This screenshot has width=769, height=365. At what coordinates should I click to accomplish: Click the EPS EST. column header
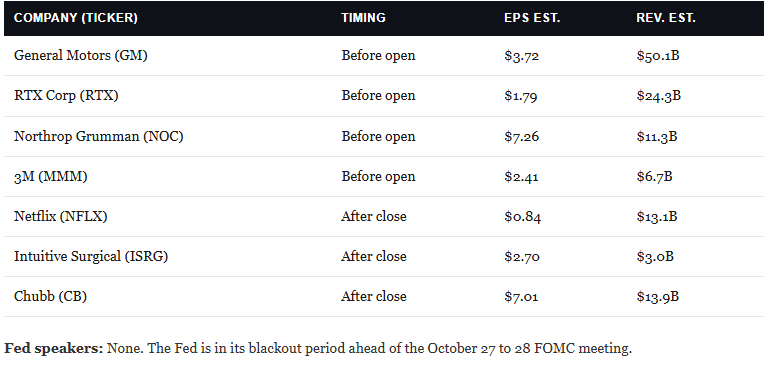tap(532, 18)
